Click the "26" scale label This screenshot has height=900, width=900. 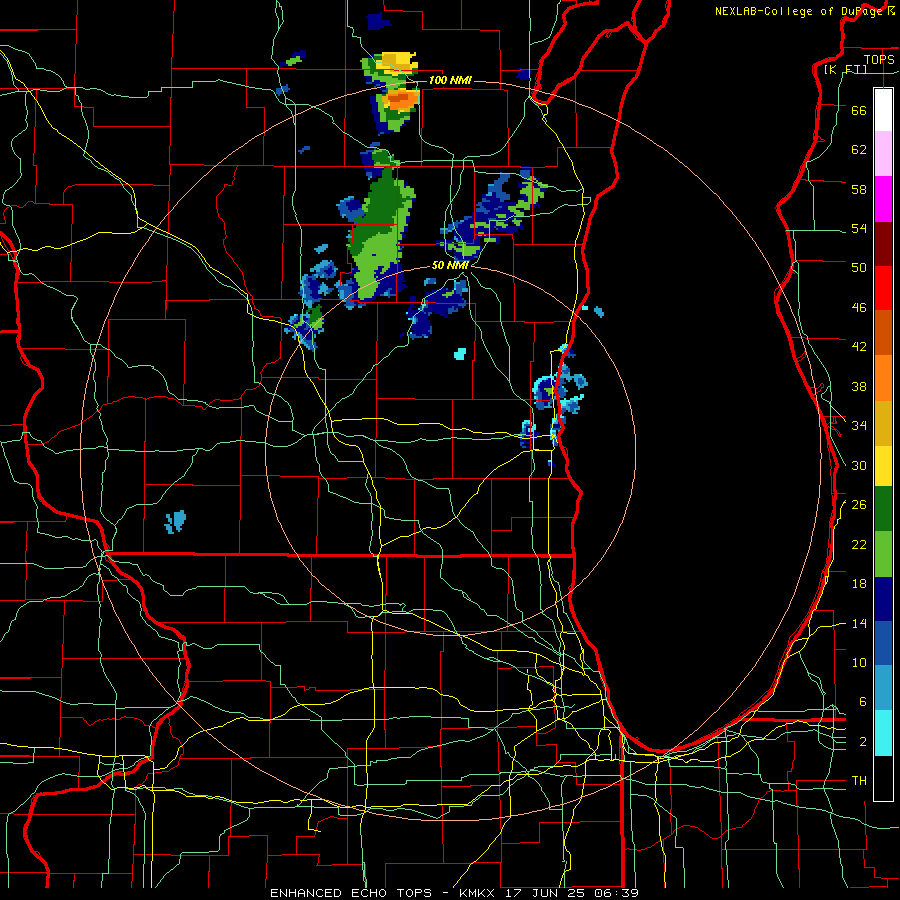859,505
